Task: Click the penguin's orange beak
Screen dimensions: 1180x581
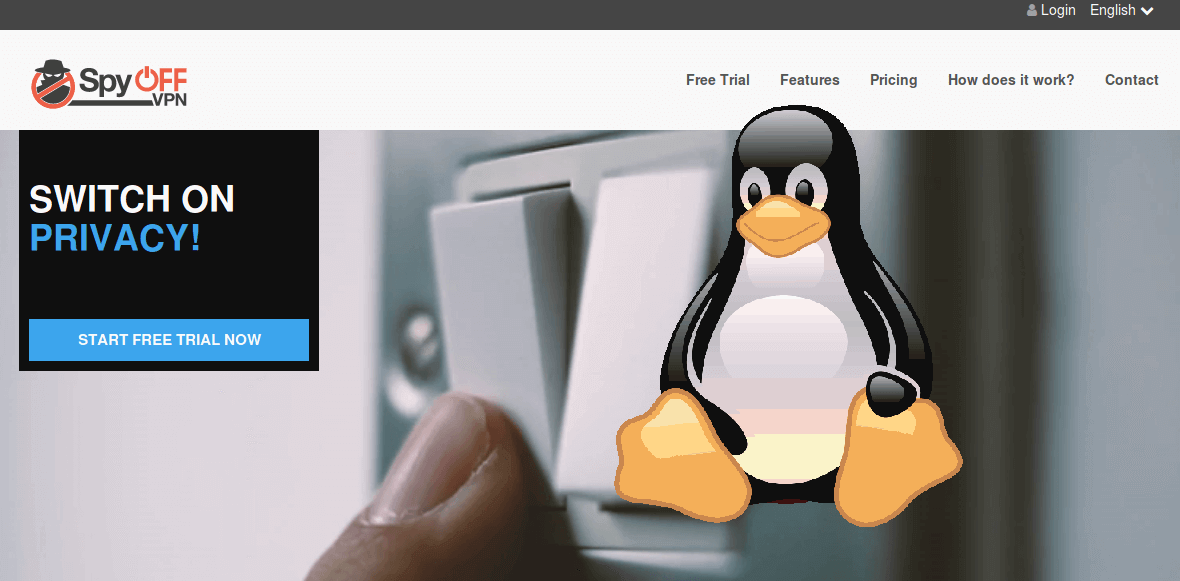Action: (783, 222)
